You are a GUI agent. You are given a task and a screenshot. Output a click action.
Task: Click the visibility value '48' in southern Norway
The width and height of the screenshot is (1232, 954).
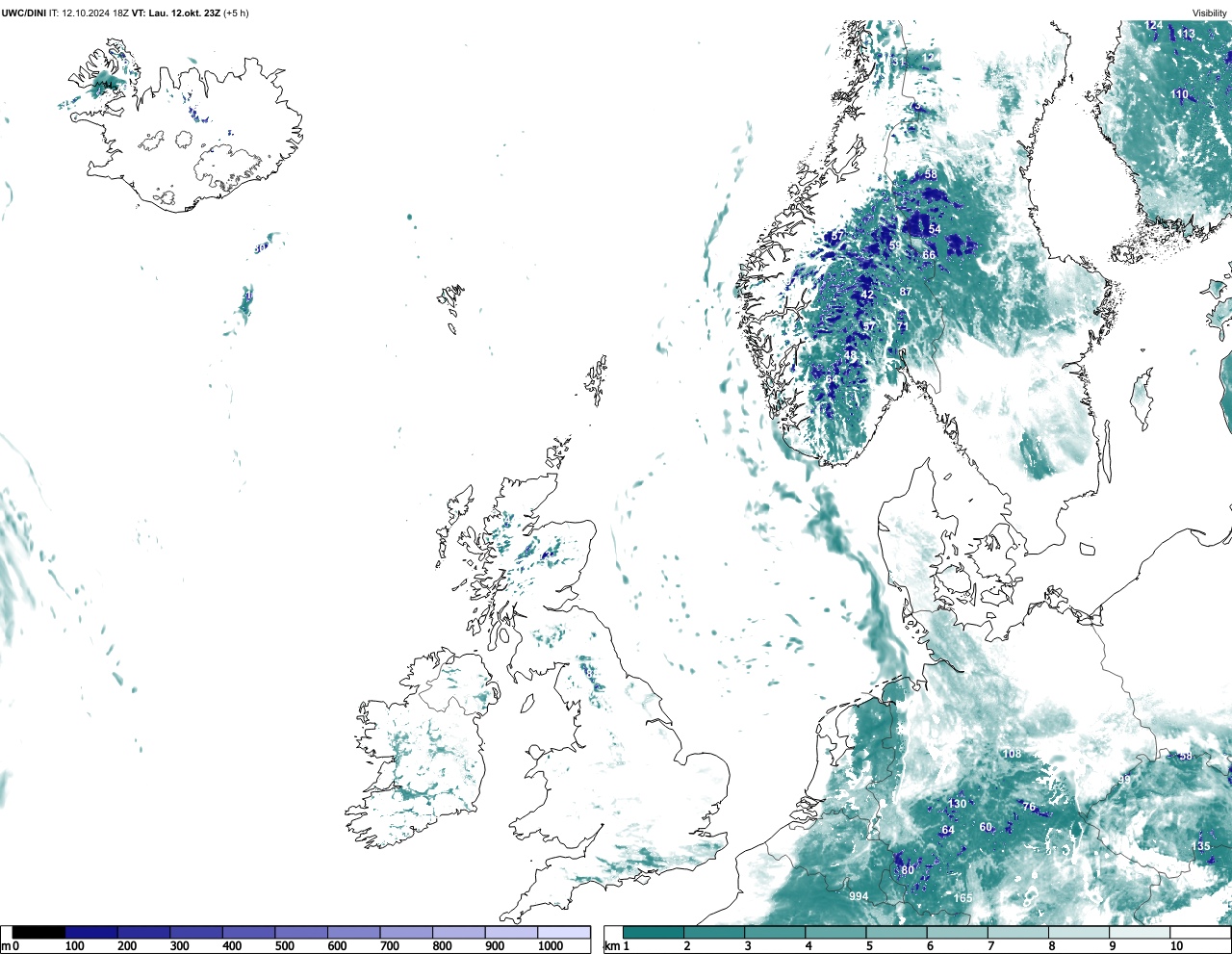point(850,355)
